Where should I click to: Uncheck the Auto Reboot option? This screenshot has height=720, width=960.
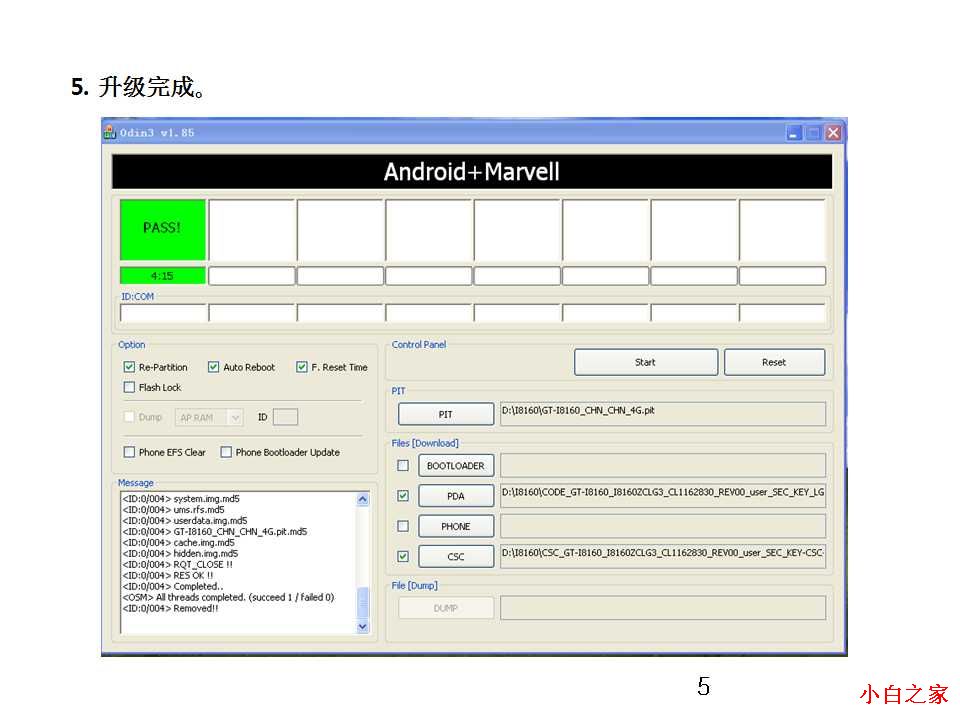pyautogui.click(x=213, y=367)
